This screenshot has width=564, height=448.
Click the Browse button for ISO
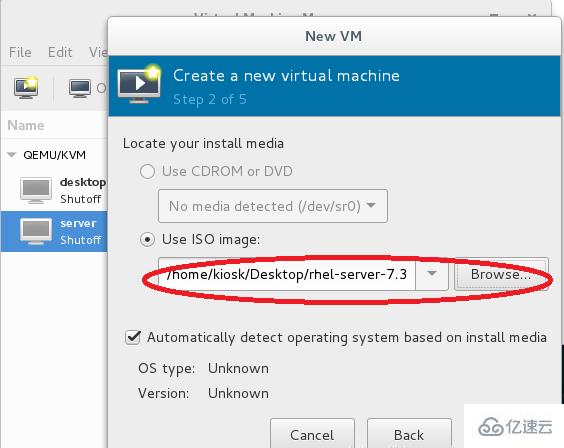[x=501, y=274]
